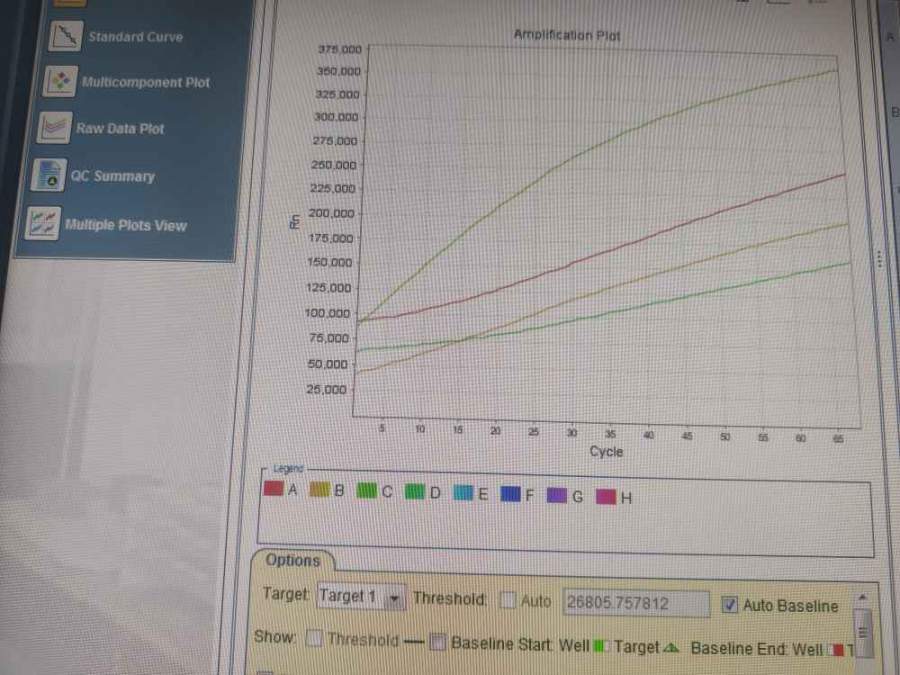Switch to the Options tab

coord(293,560)
